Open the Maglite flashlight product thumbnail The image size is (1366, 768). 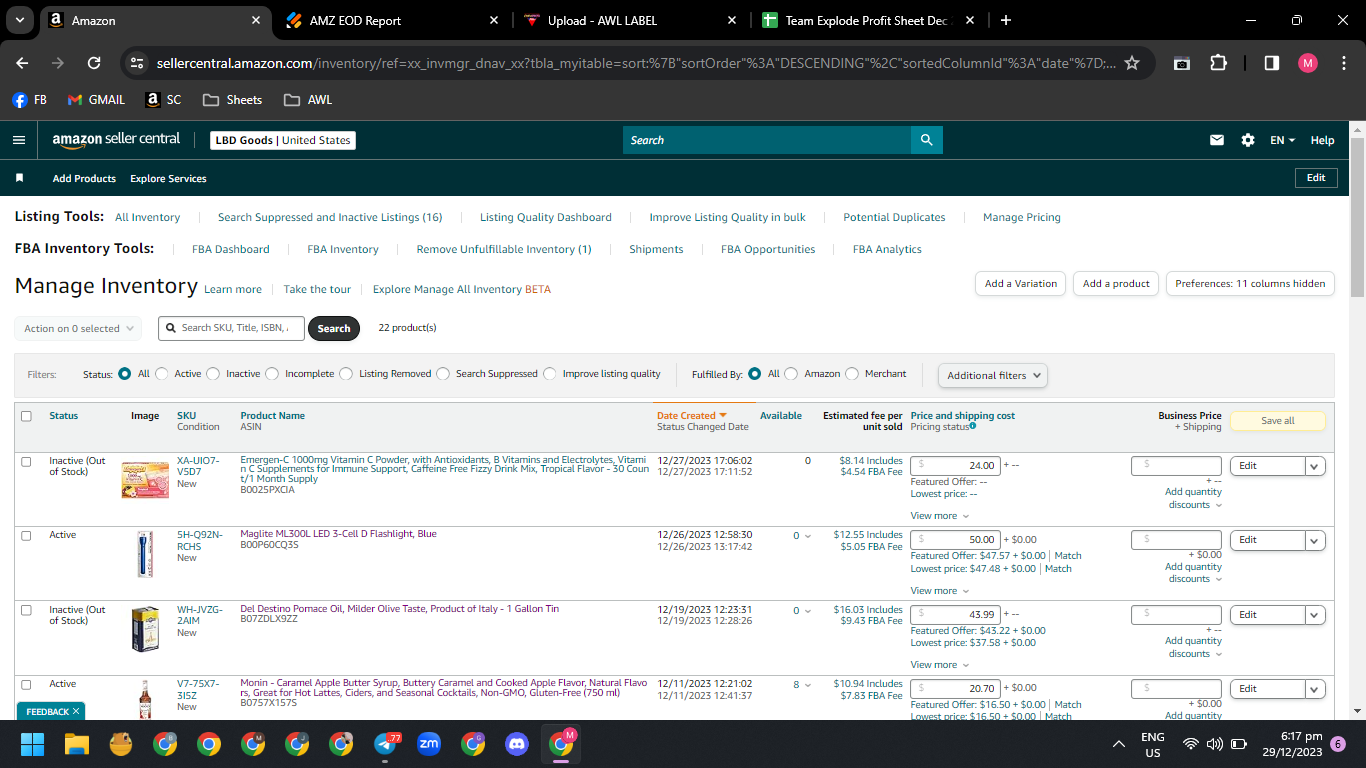point(145,554)
